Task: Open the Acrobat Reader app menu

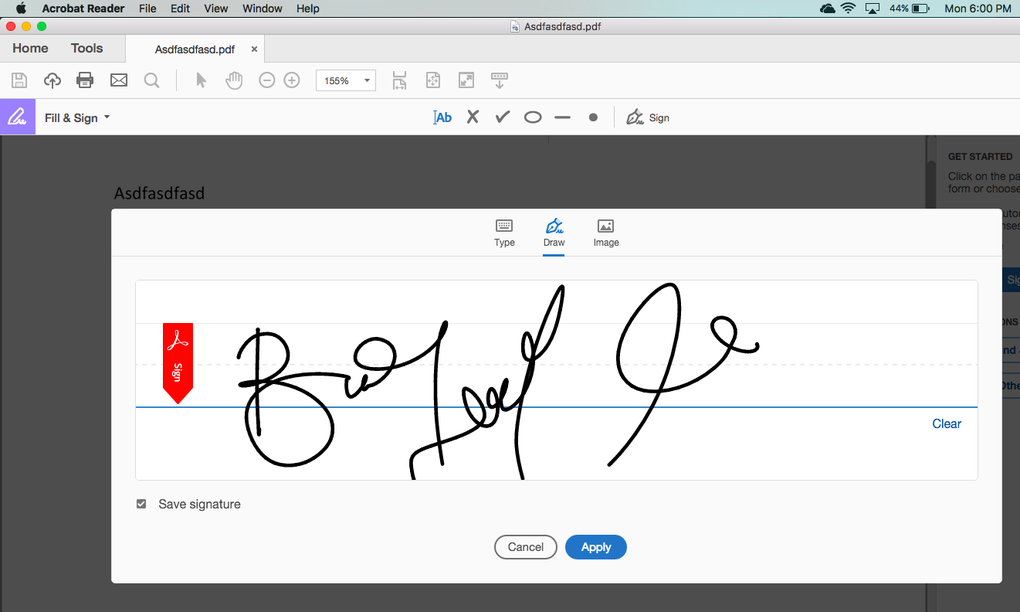Action: pyautogui.click(x=83, y=8)
